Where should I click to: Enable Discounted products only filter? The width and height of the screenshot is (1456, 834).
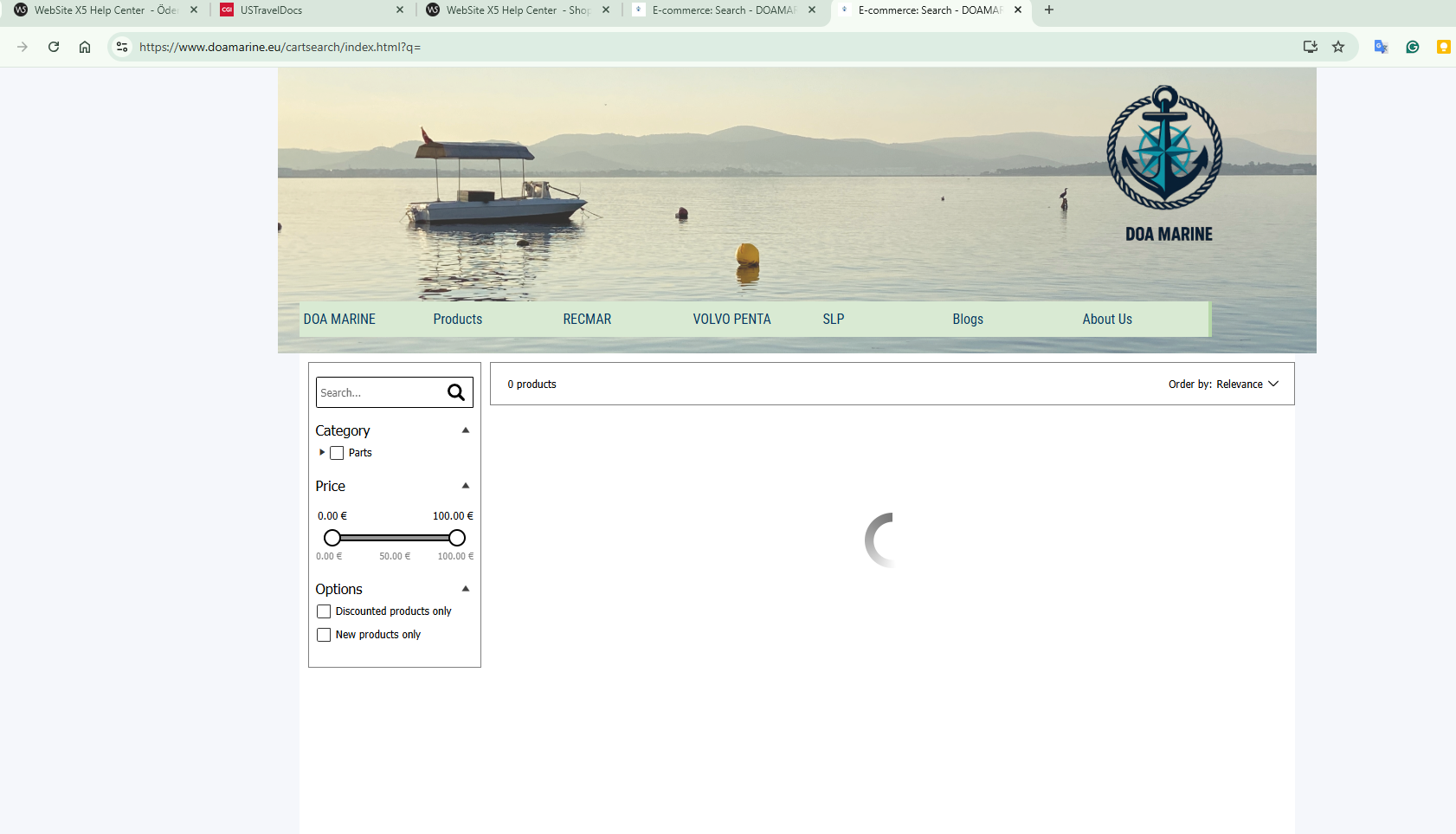pos(324,611)
